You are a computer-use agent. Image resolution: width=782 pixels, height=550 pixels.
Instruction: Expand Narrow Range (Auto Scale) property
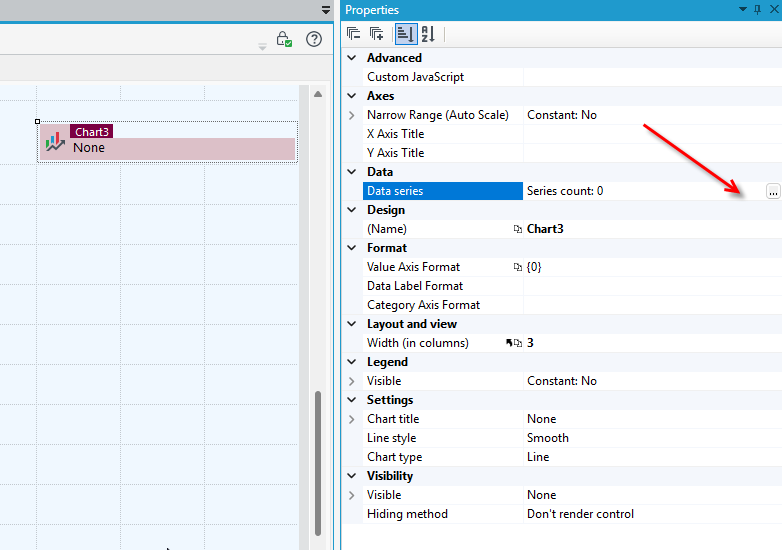352,115
